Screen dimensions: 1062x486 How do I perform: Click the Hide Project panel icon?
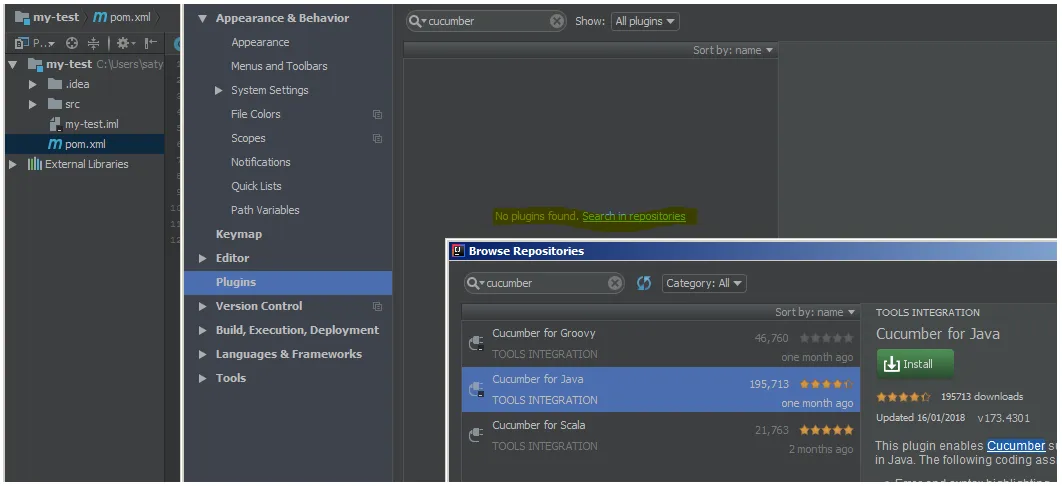point(150,43)
